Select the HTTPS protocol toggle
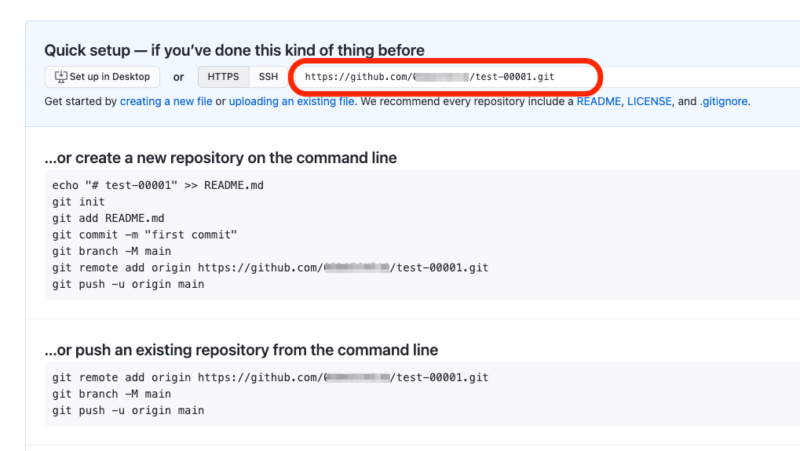This screenshot has width=800, height=451. 223,77
